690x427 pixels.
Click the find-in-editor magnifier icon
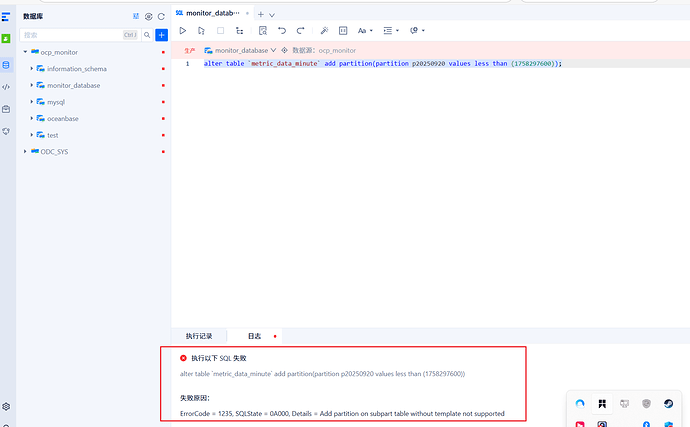click(x=262, y=31)
